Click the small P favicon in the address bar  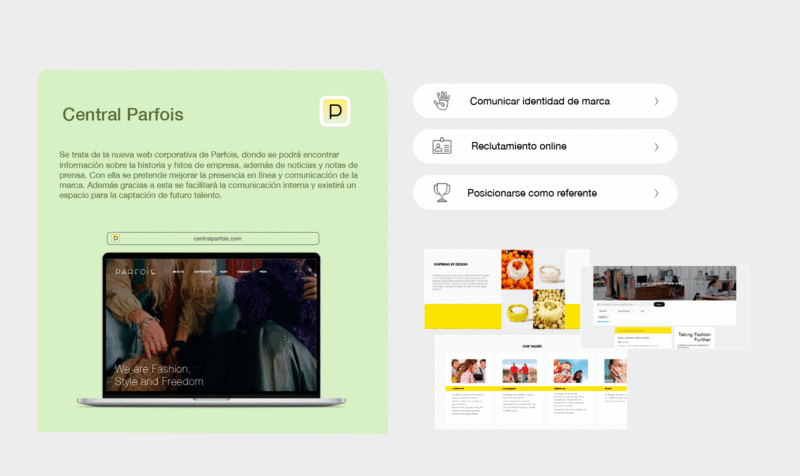(116, 238)
